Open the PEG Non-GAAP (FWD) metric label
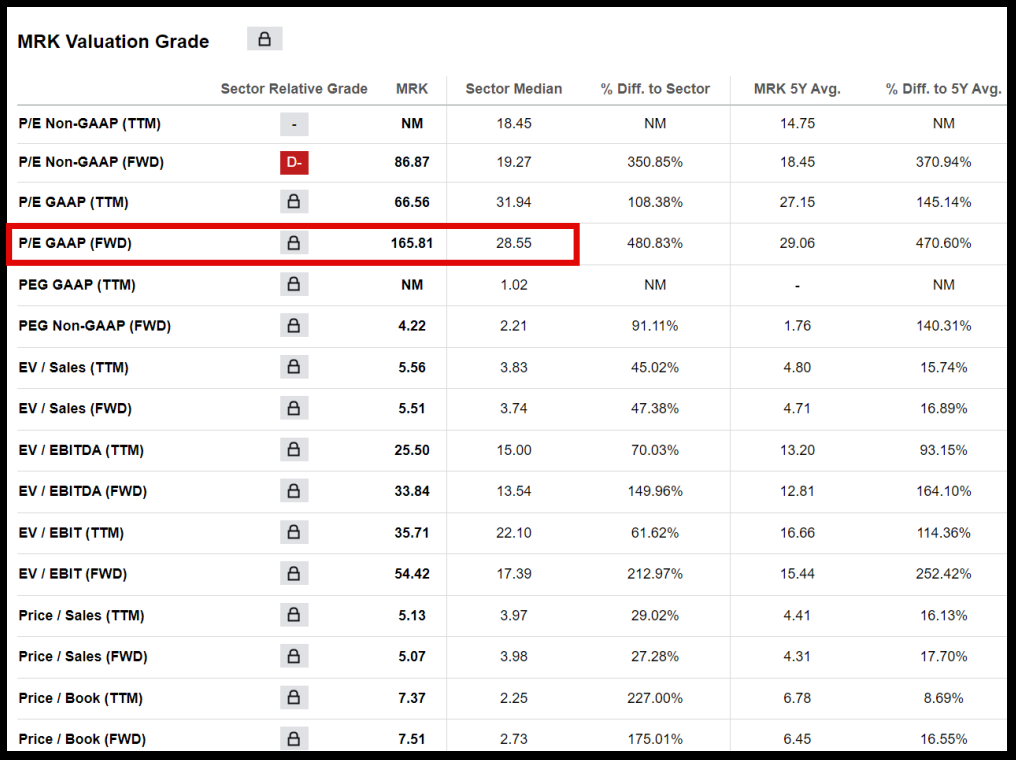Image resolution: width=1016 pixels, height=760 pixels. (x=95, y=326)
